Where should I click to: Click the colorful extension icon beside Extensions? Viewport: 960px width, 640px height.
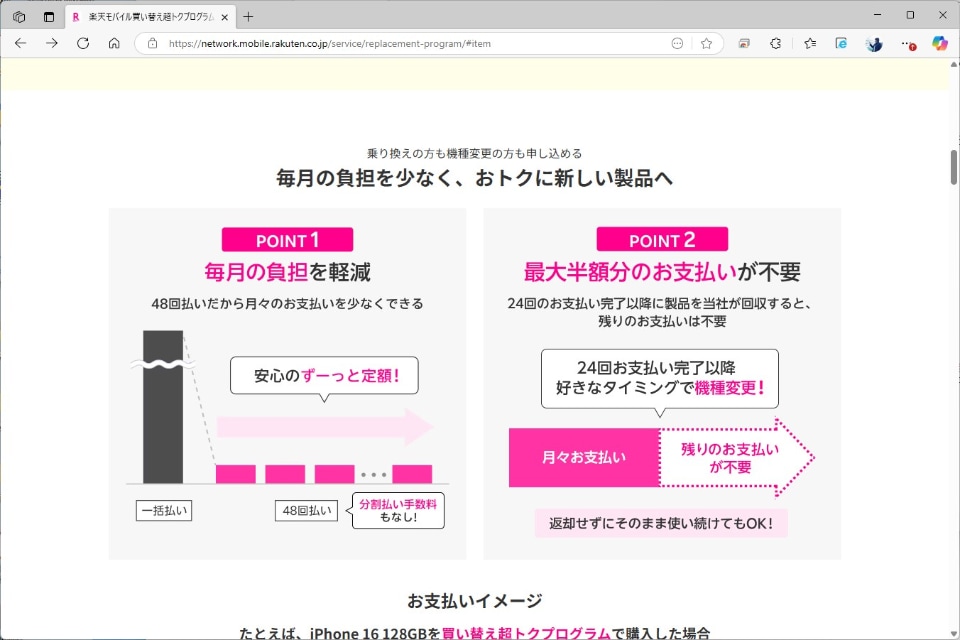(744, 43)
